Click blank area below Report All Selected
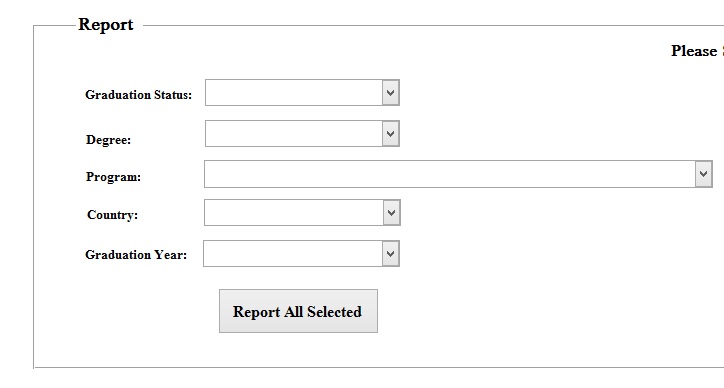724x388 pixels. tap(298, 350)
